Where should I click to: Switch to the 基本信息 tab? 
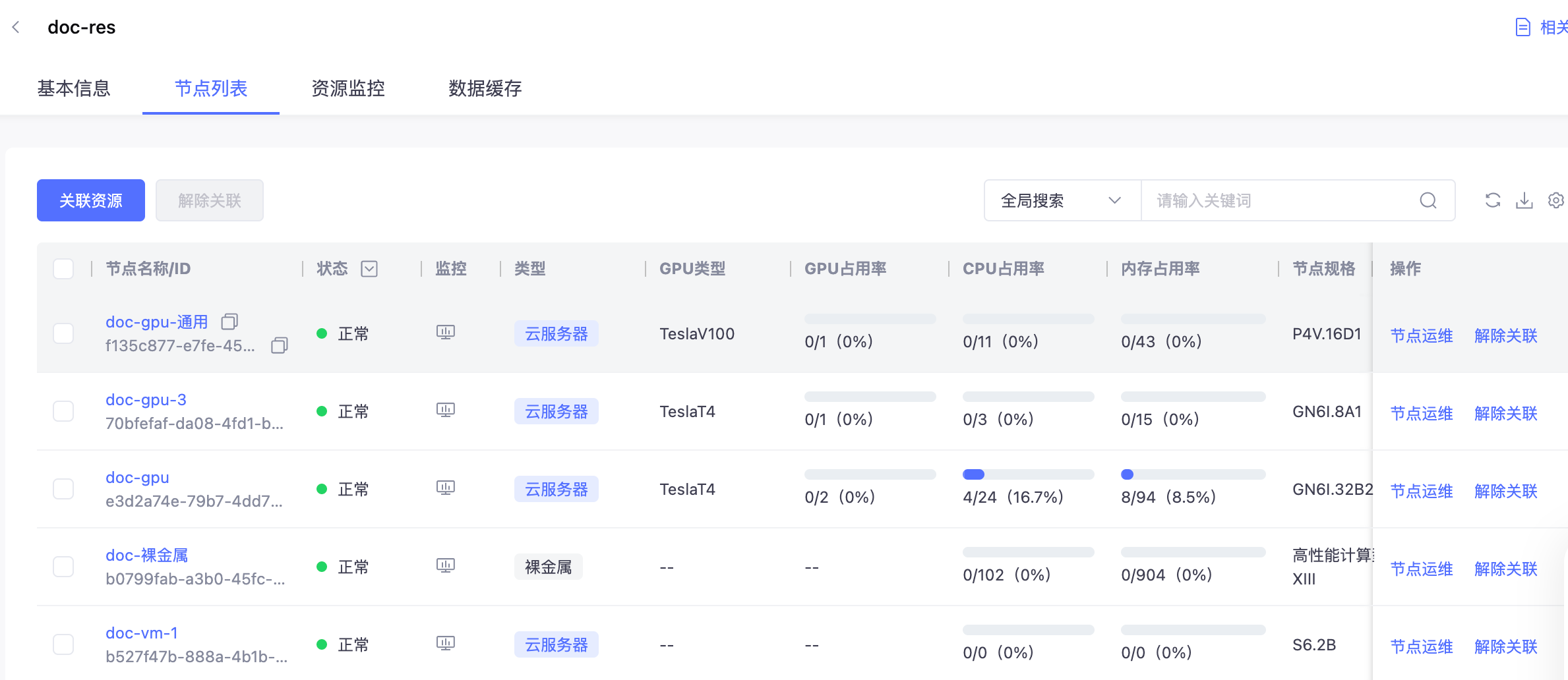click(x=74, y=88)
